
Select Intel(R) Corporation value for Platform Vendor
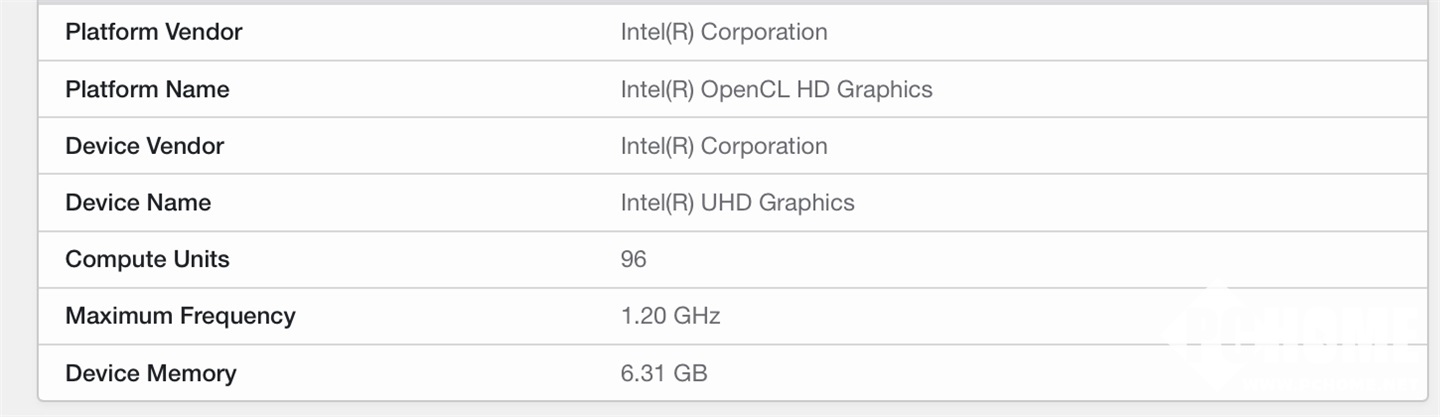[x=723, y=32]
